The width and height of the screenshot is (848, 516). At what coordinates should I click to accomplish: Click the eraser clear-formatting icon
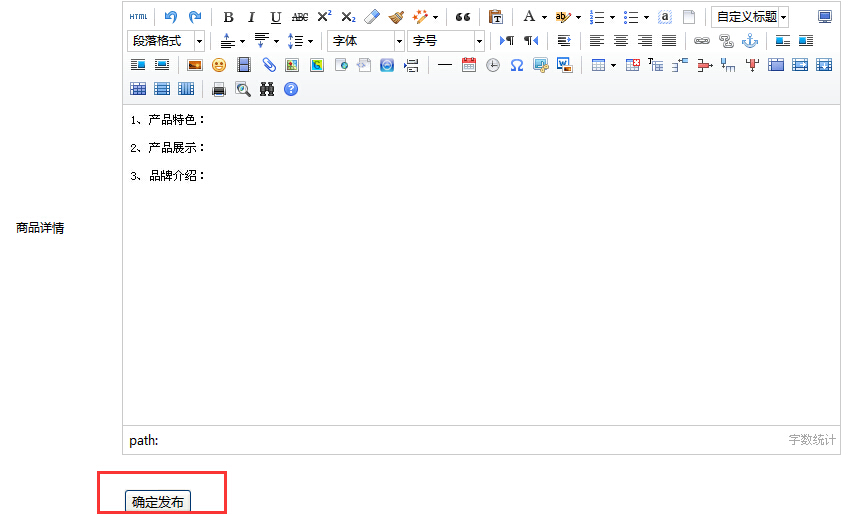[373, 17]
